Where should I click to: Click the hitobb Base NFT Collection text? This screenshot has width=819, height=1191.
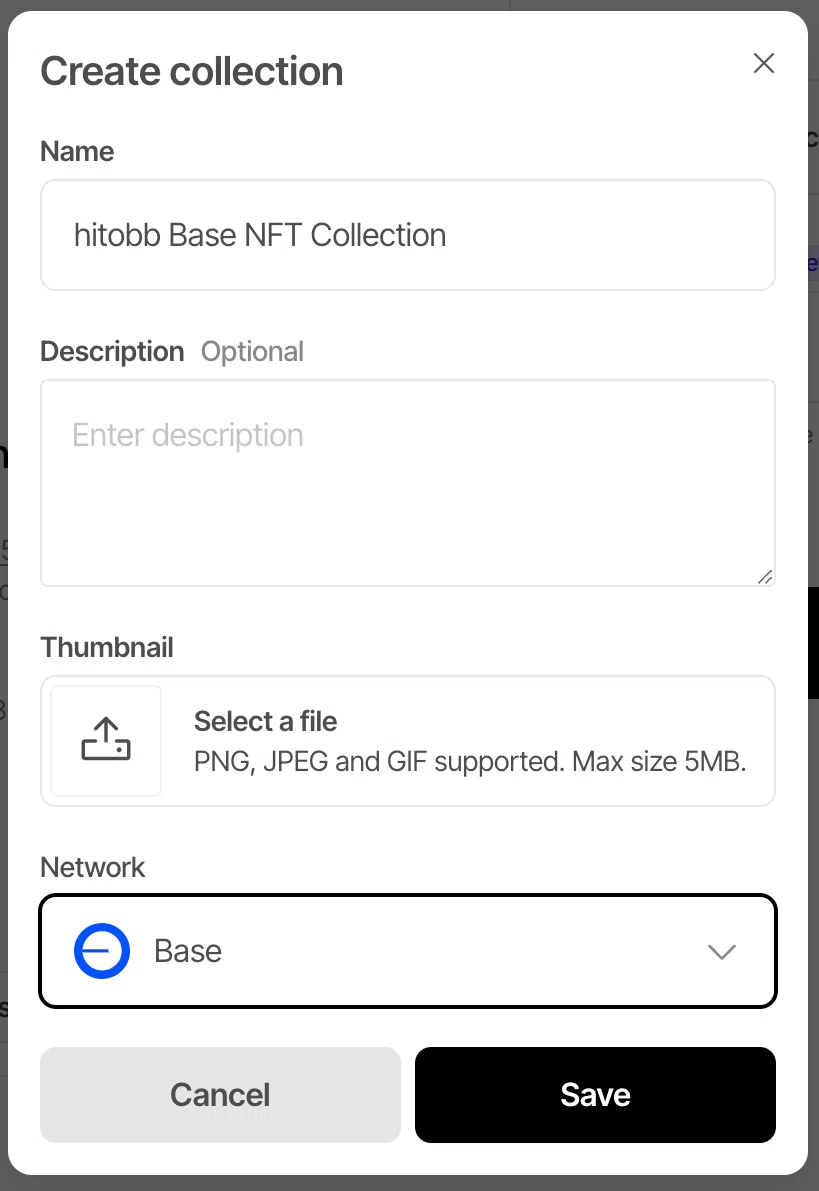pyautogui.click(x=260, y=235)
